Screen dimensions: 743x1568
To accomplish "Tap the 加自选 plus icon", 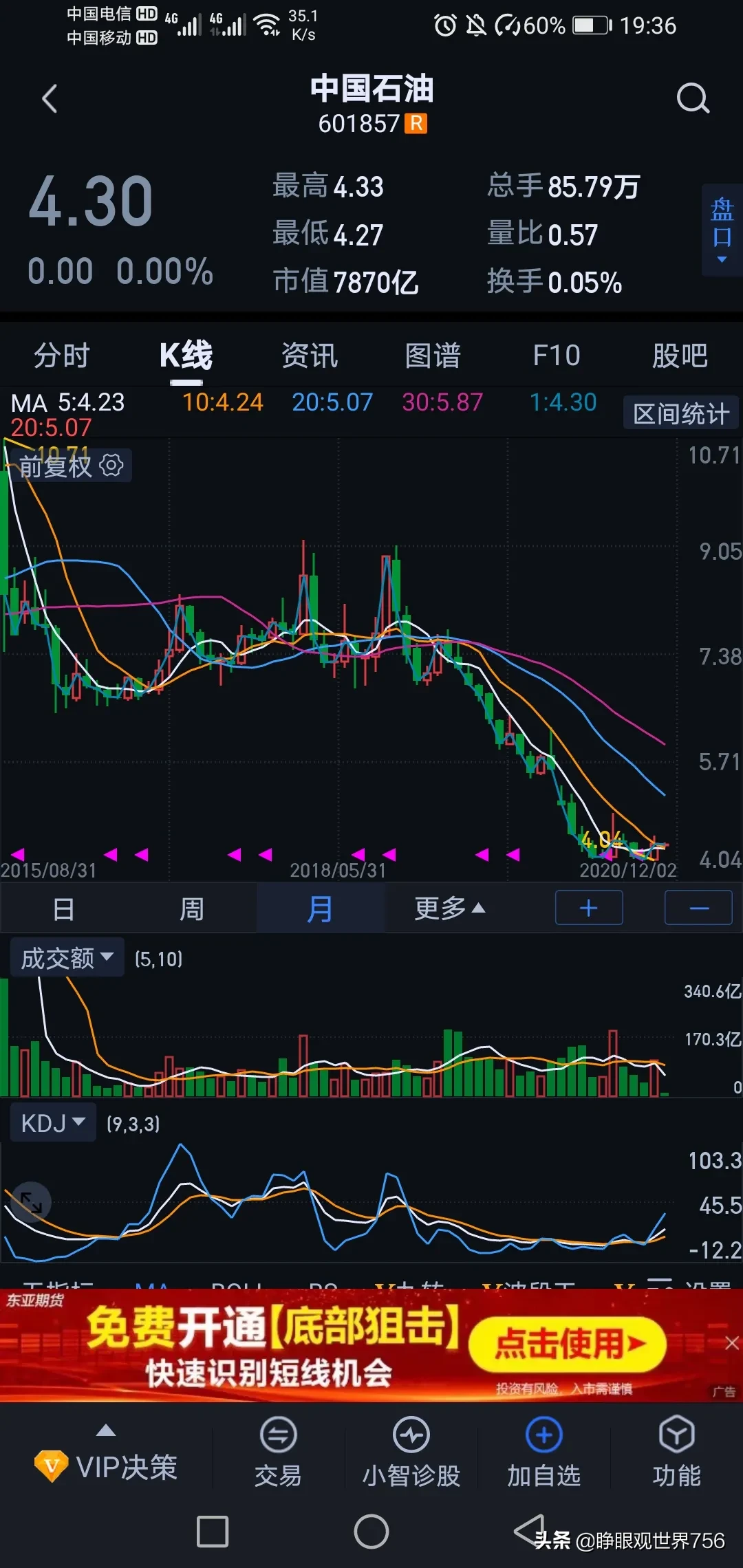I will point(543,1435).
